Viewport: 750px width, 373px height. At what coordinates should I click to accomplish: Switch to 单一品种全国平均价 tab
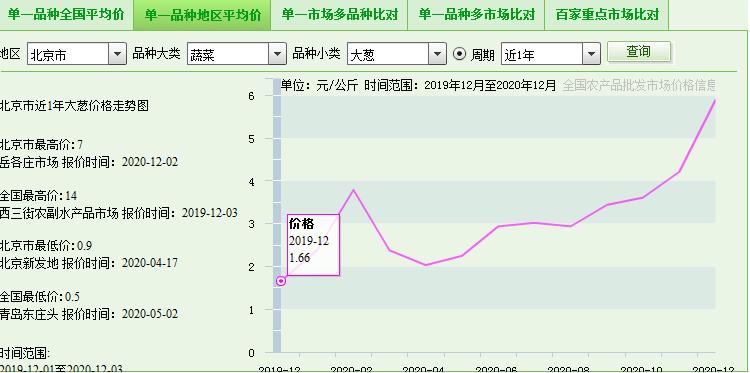coord(66,14)
